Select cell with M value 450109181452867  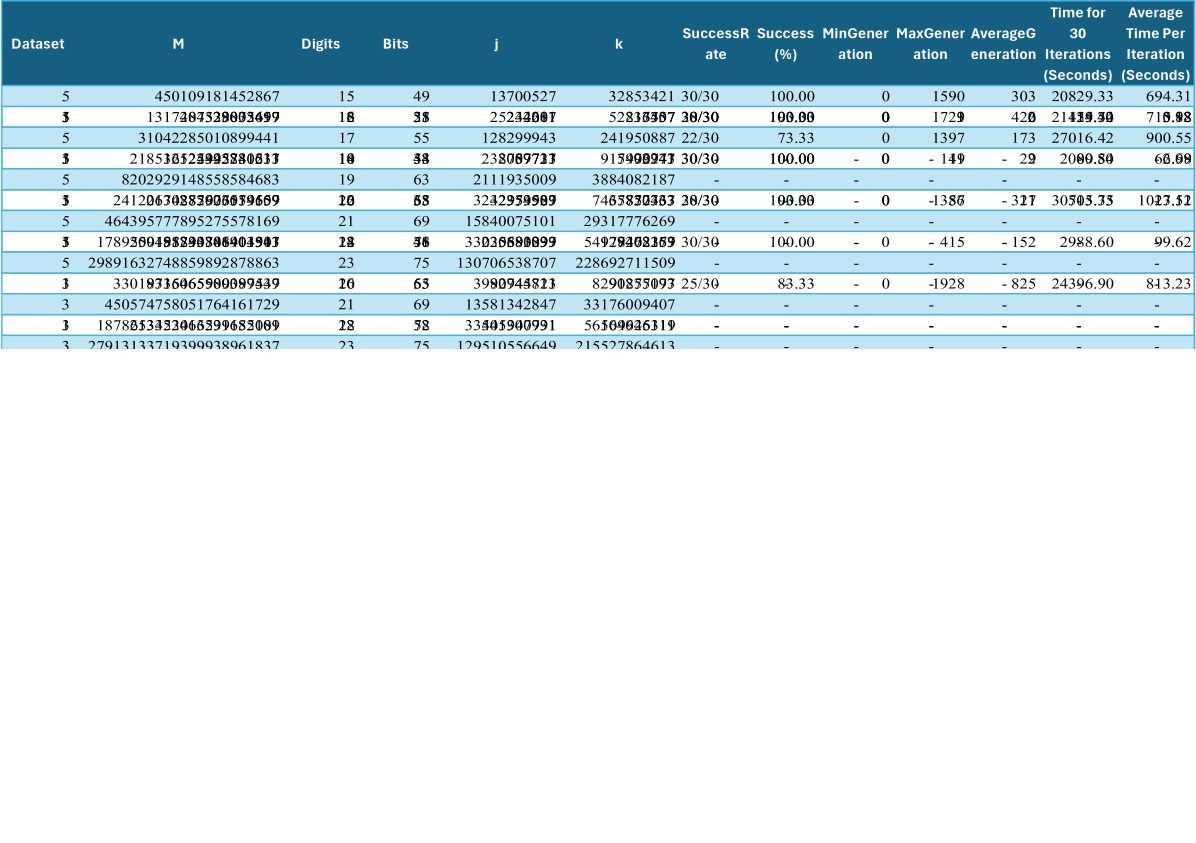(x=216, y=97)
